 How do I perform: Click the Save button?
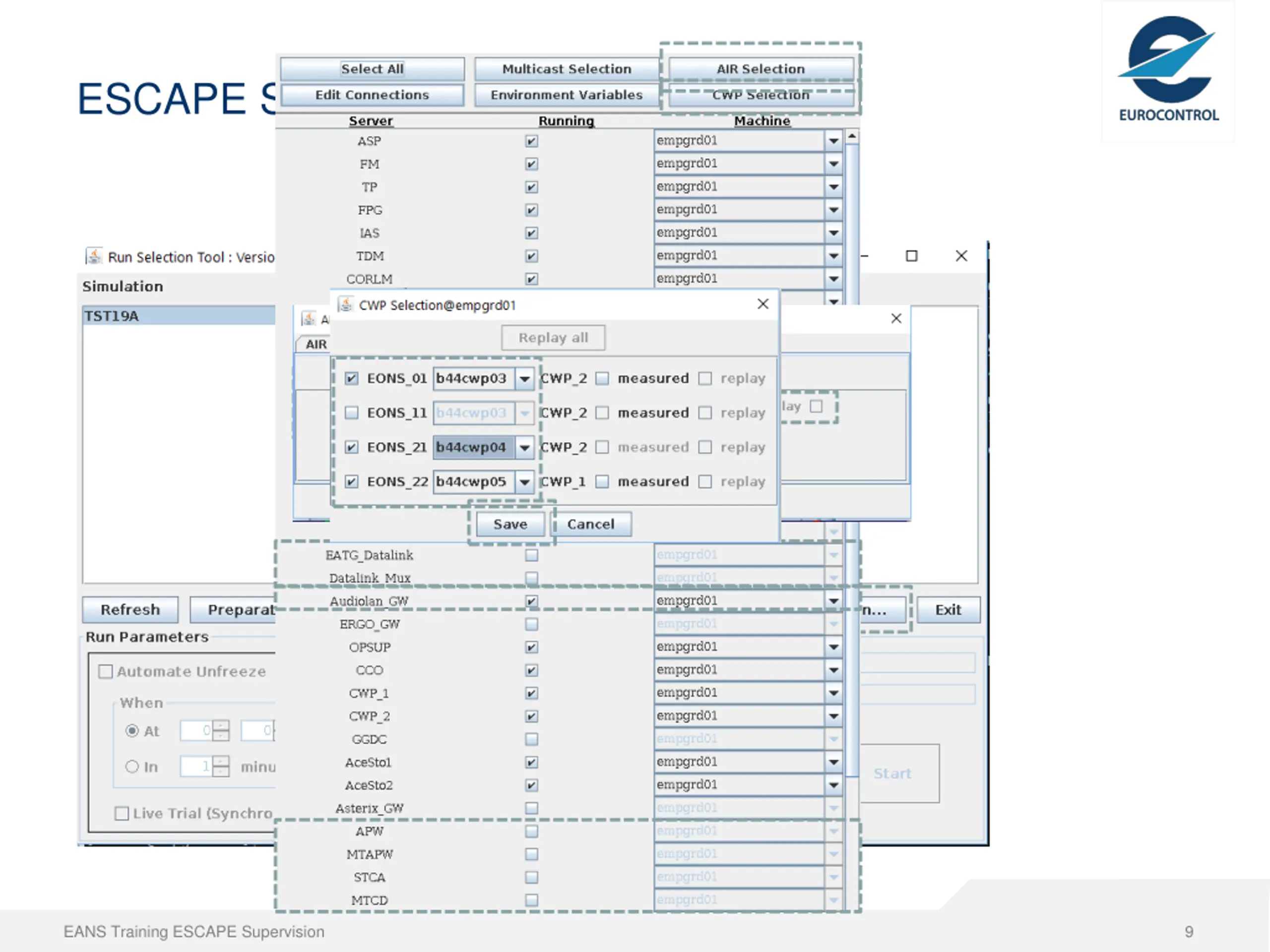coord(510,524)
